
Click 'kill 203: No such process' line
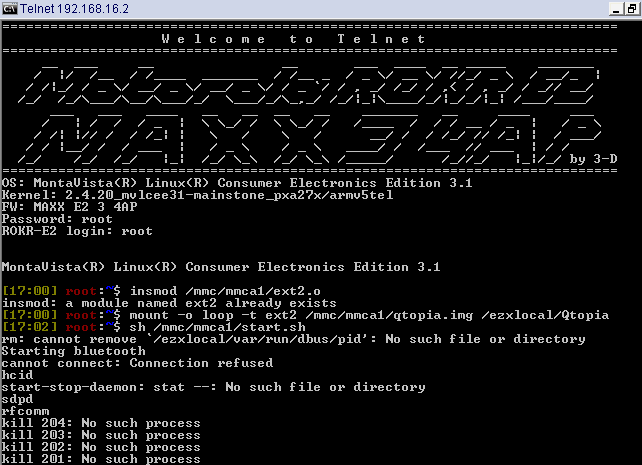pyautogui.click(x=101, y=435)
